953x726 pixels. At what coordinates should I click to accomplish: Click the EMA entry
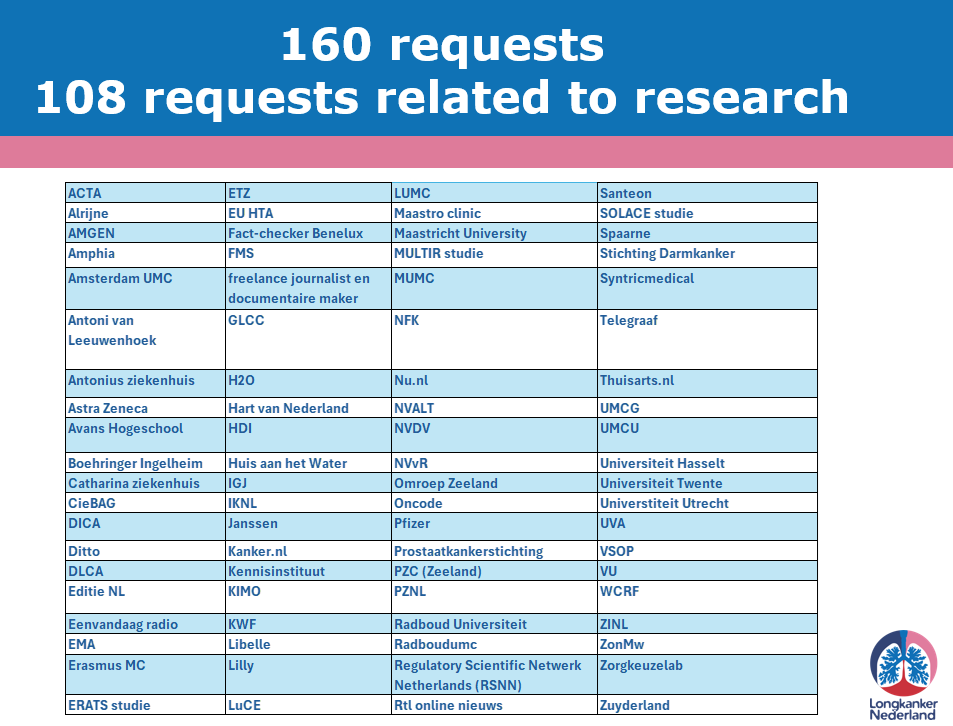145,644
